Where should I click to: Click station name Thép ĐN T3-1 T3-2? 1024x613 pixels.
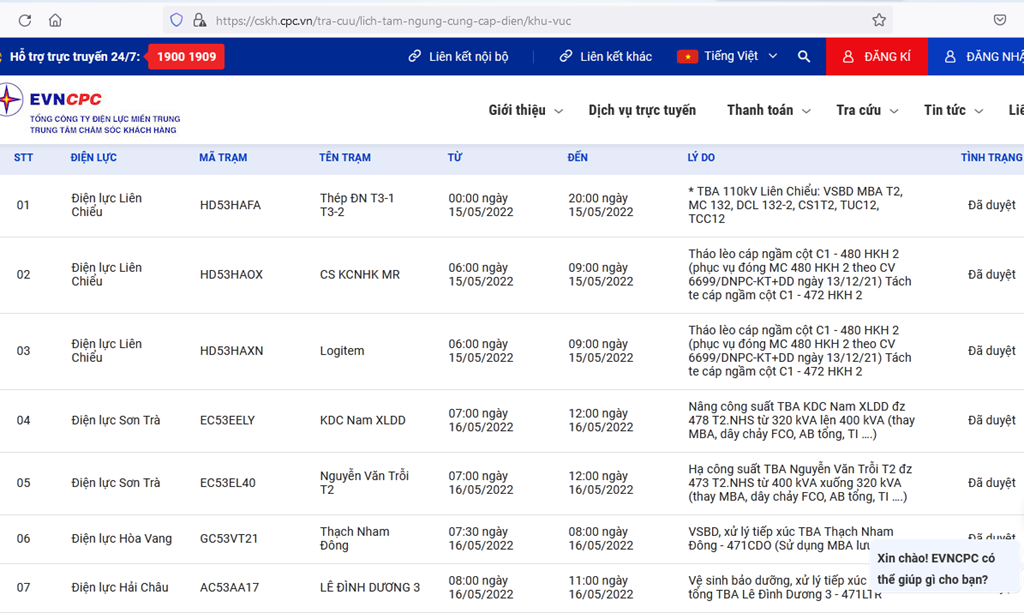(x=357, y=205)
